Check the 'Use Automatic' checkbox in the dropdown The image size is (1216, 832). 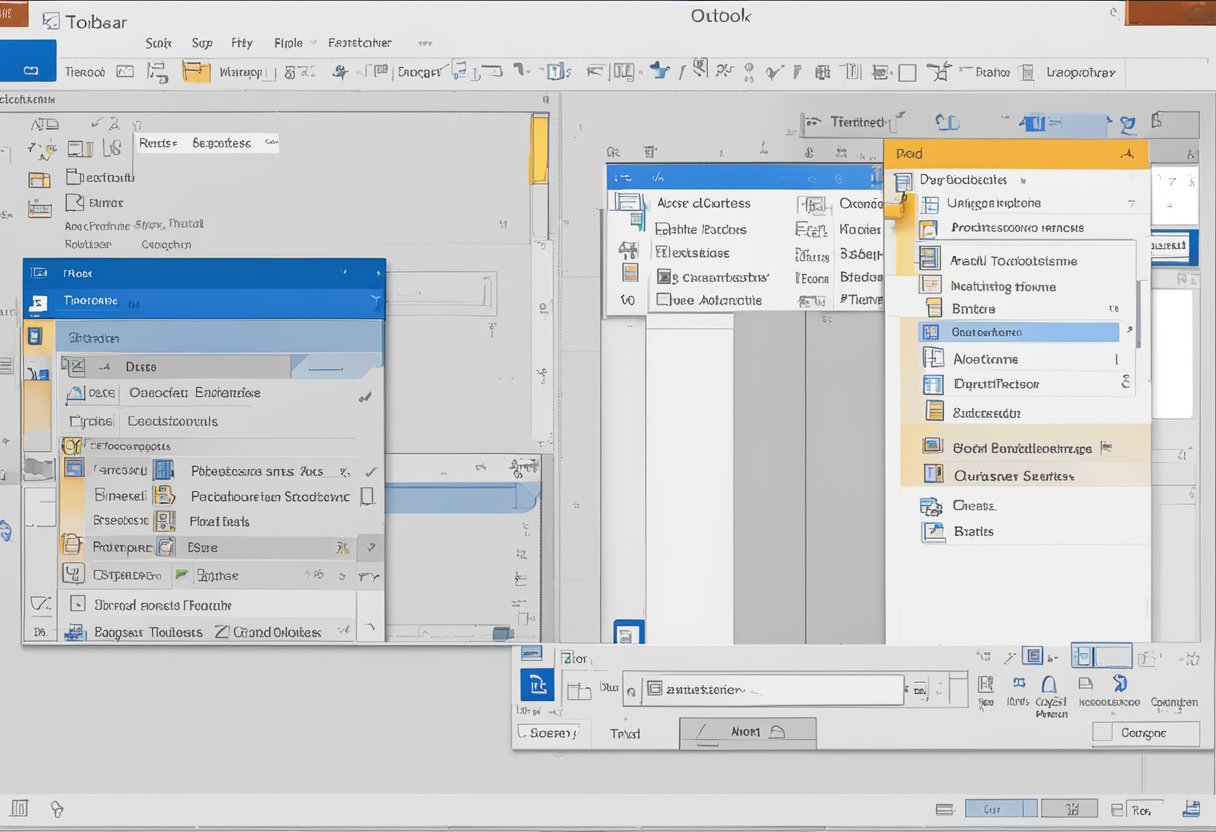(x=663, y=299)
